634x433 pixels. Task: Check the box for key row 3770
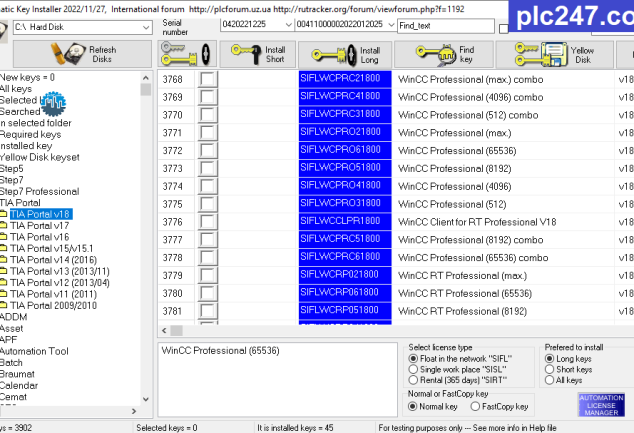[207, 115]
